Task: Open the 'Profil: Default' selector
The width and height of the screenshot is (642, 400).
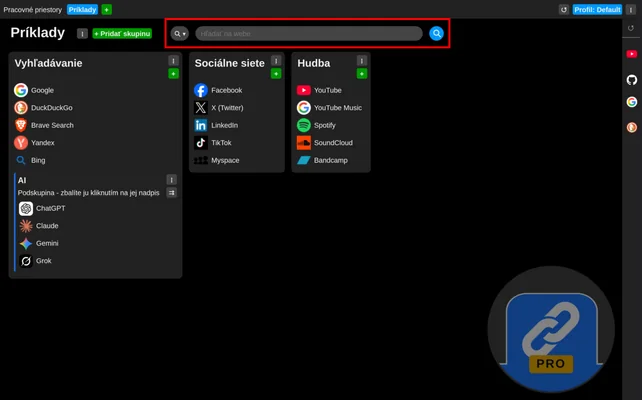Action: (x=597, y=9)
